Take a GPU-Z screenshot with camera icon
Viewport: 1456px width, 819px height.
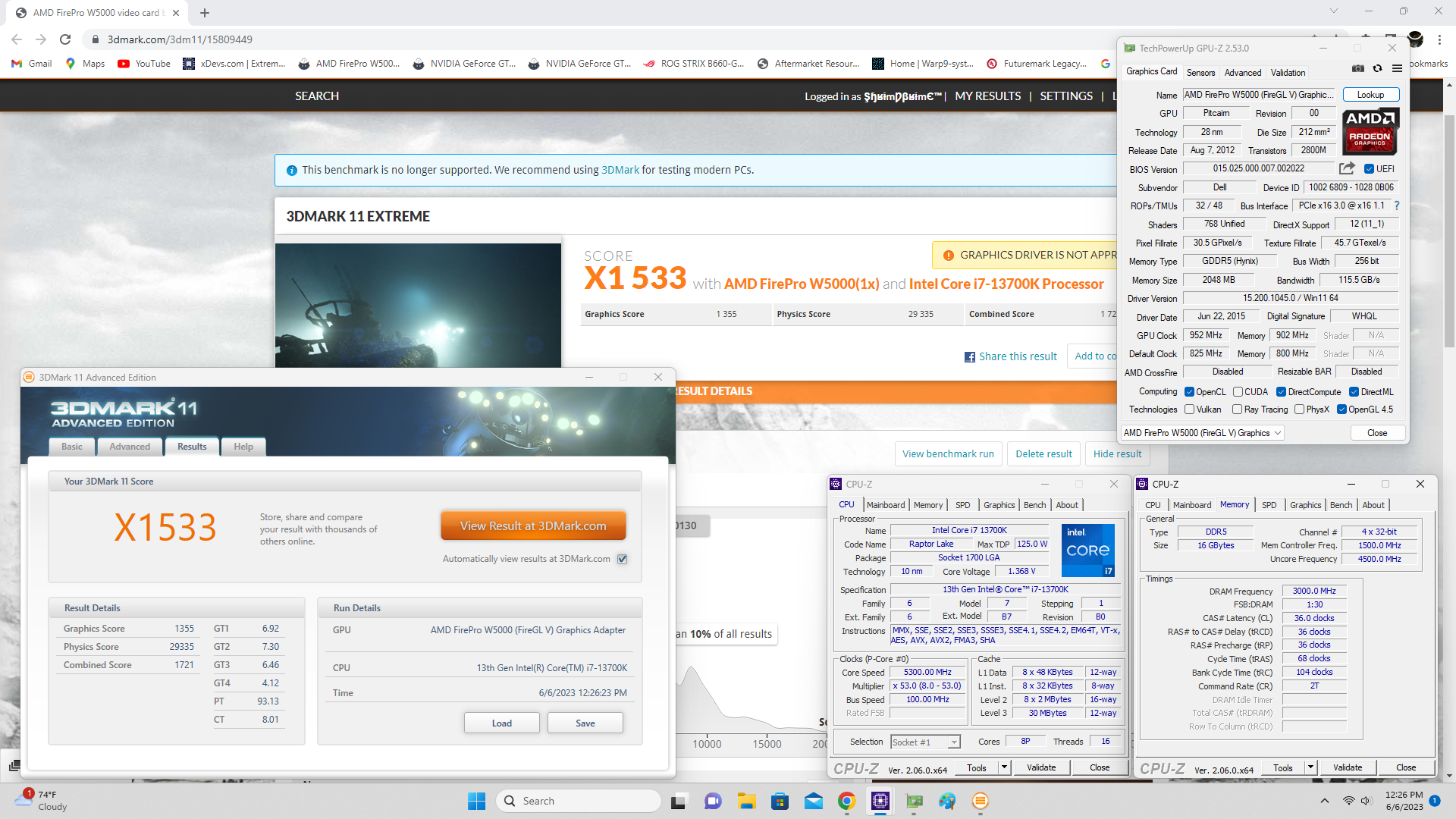(1358, 69)
